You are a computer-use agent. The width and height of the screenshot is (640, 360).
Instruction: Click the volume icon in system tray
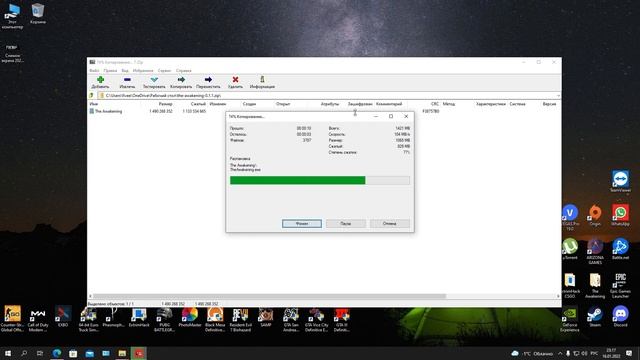pos(584,353)
